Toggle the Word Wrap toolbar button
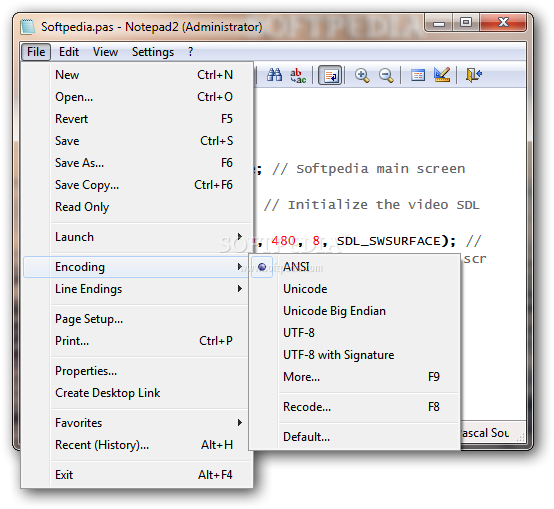 tap(330, 75)
